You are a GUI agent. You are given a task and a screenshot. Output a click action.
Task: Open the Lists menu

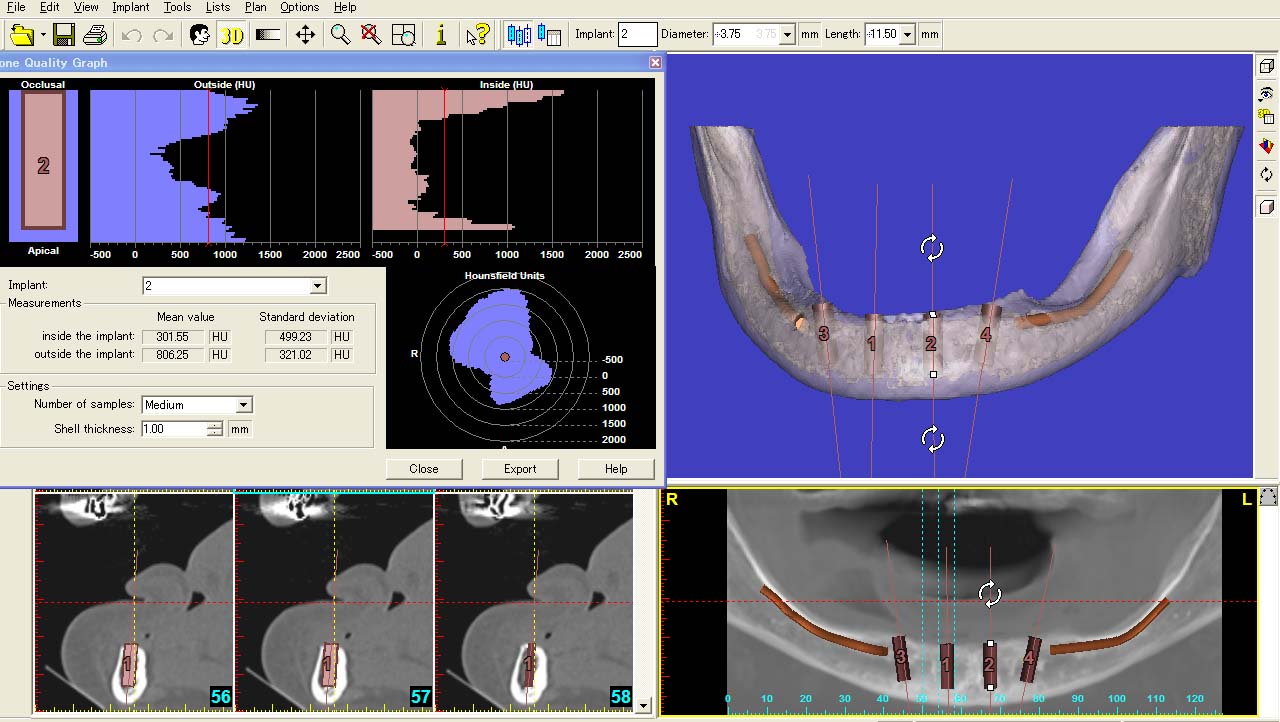(x=218, y=7)
